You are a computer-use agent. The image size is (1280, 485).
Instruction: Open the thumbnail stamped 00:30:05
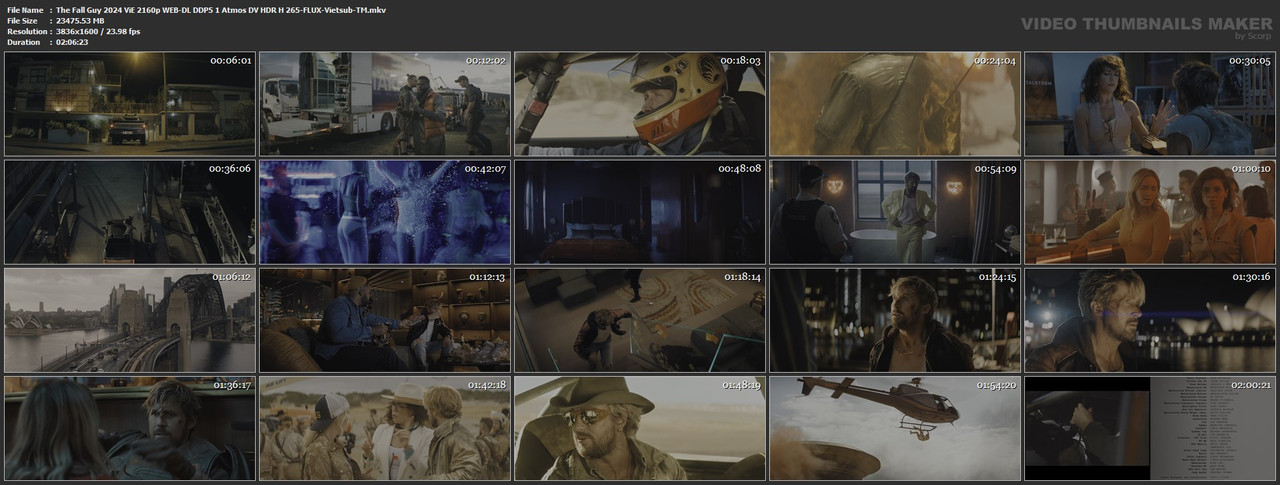coord(1149,104)
